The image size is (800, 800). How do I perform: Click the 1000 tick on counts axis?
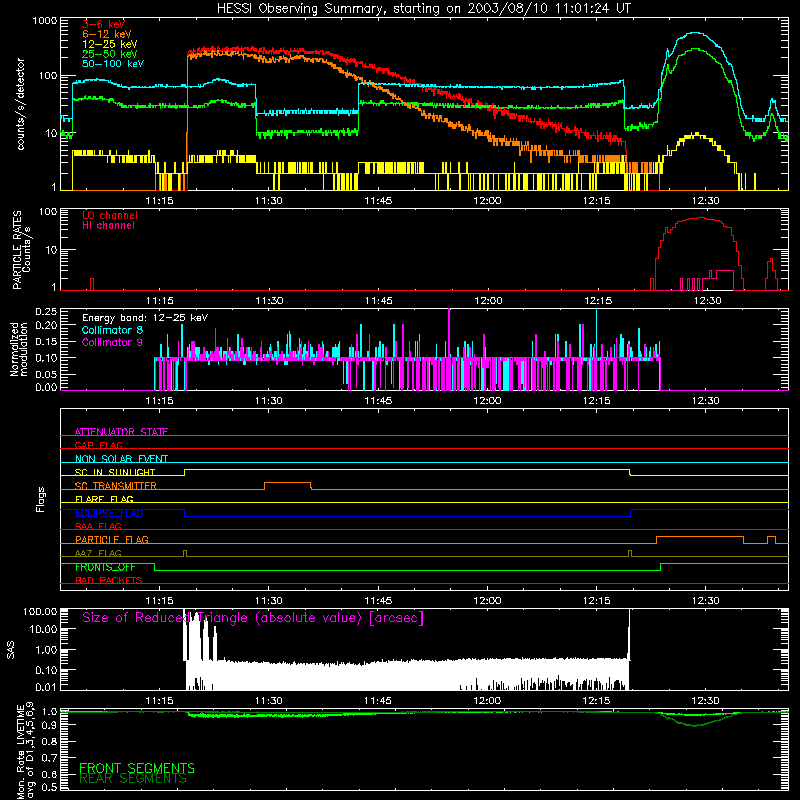[44, 20]
